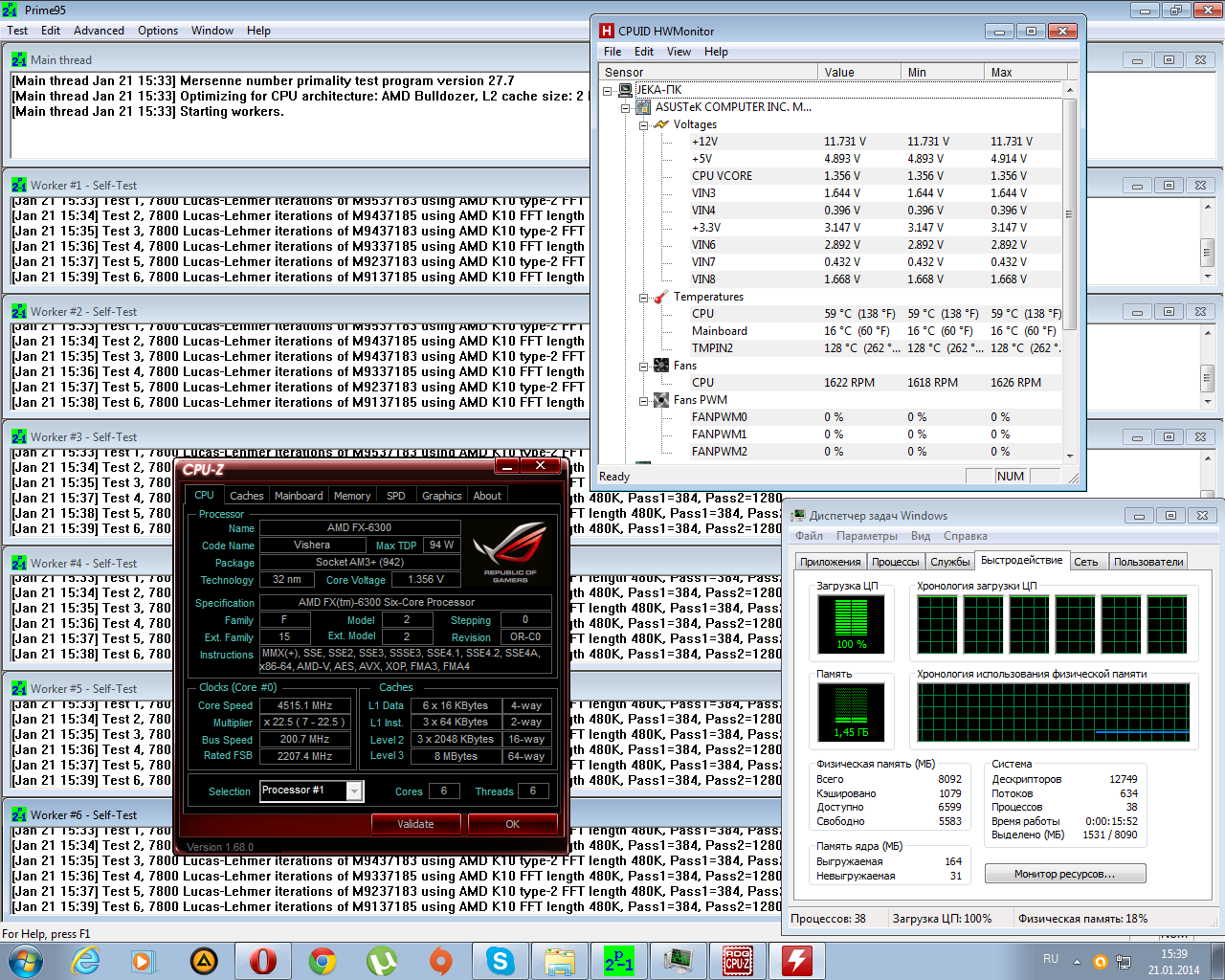This screenshot has width=1225, height=980.
Task: Open the Processor #1 selection dropdown
Action: 354,791
